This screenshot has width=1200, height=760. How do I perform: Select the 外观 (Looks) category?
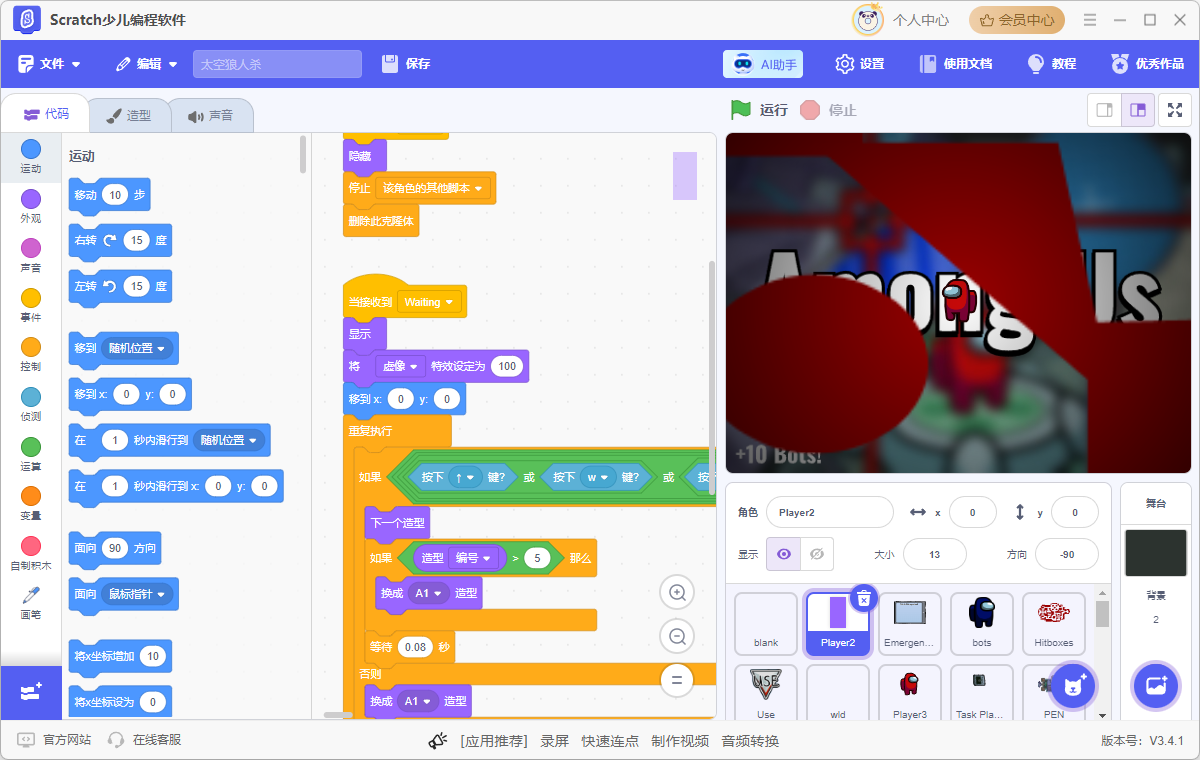coord(31,207)
